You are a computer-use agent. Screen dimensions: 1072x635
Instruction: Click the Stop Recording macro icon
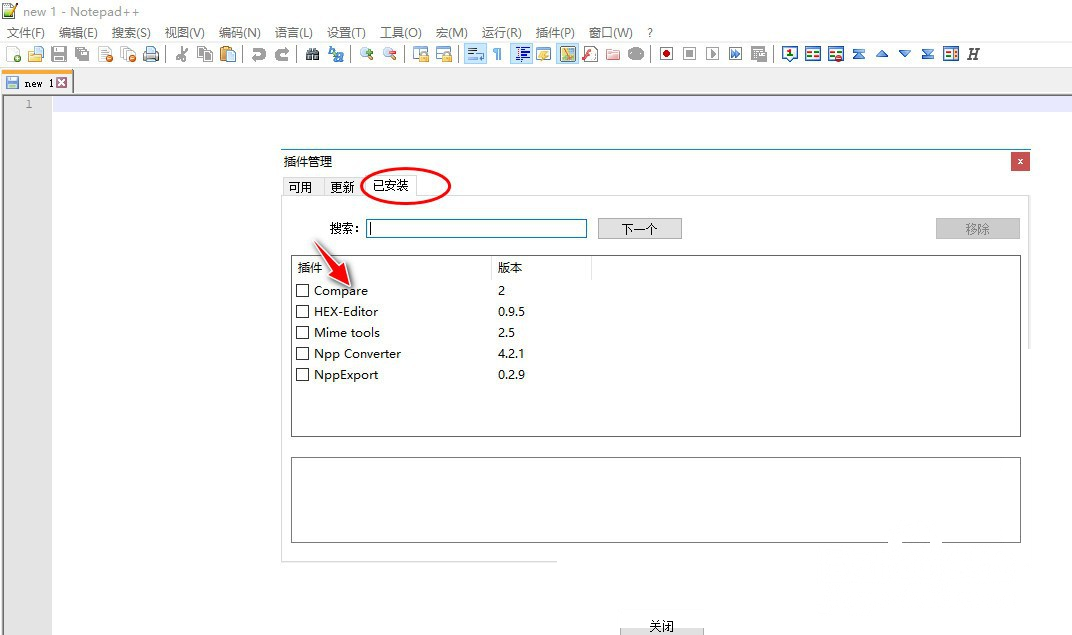pos(689,54)
